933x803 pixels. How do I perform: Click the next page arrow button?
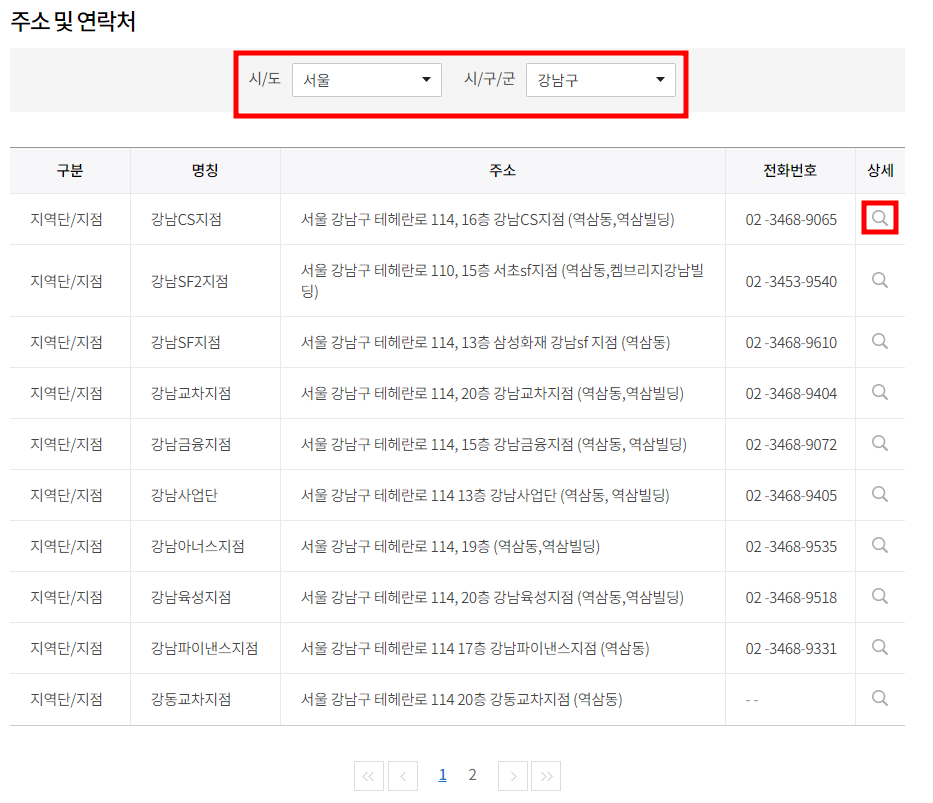click(x=512, y=775)
